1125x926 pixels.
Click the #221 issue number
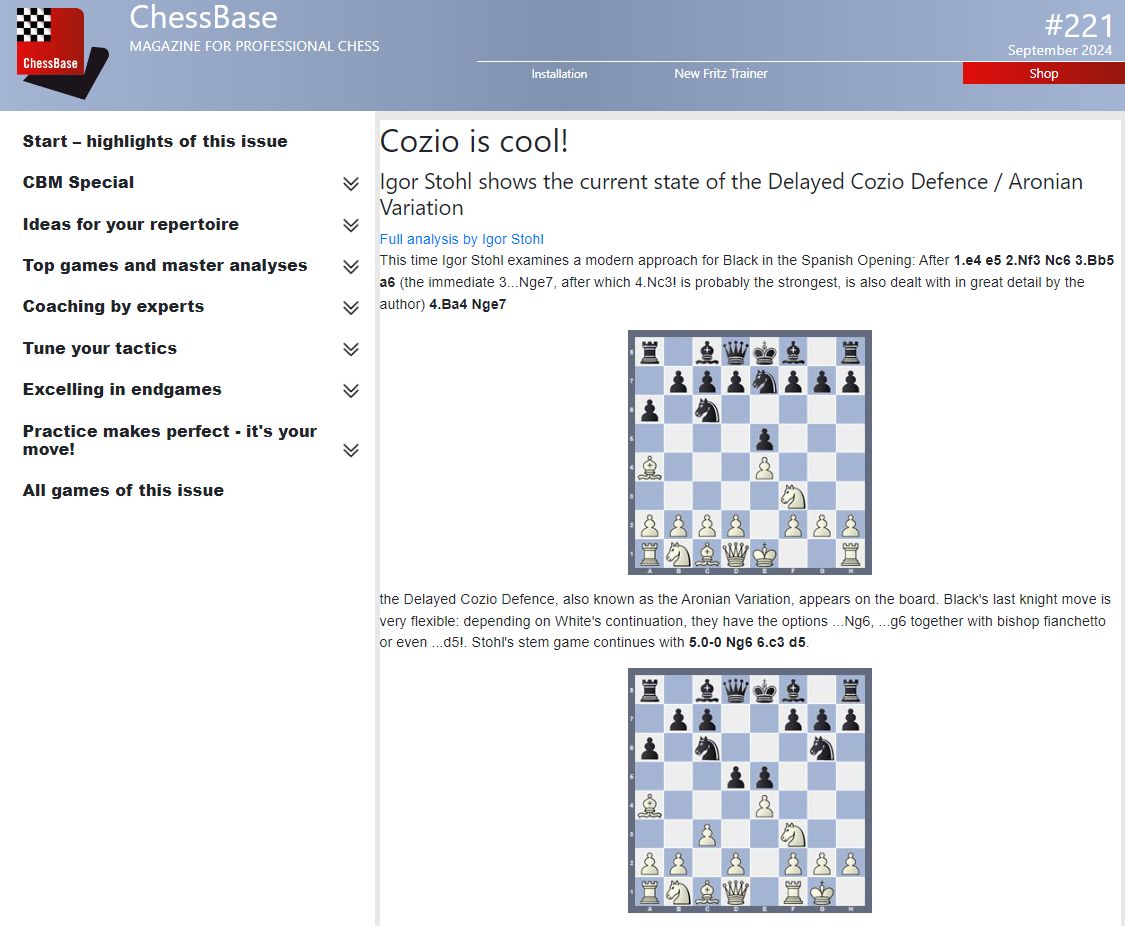[1078, 26]
